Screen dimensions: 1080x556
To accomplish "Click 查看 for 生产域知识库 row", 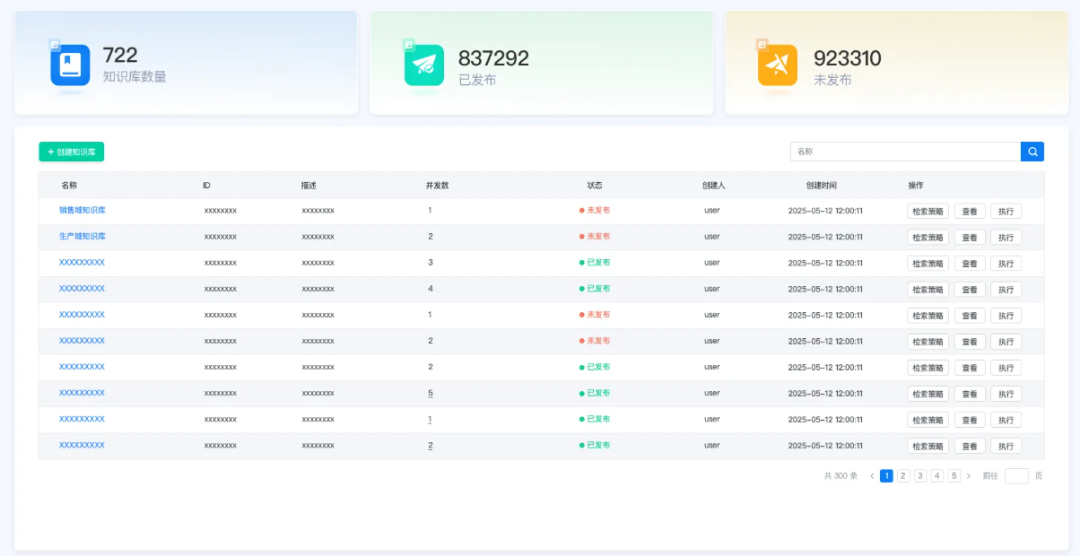I will coord(970,238).
